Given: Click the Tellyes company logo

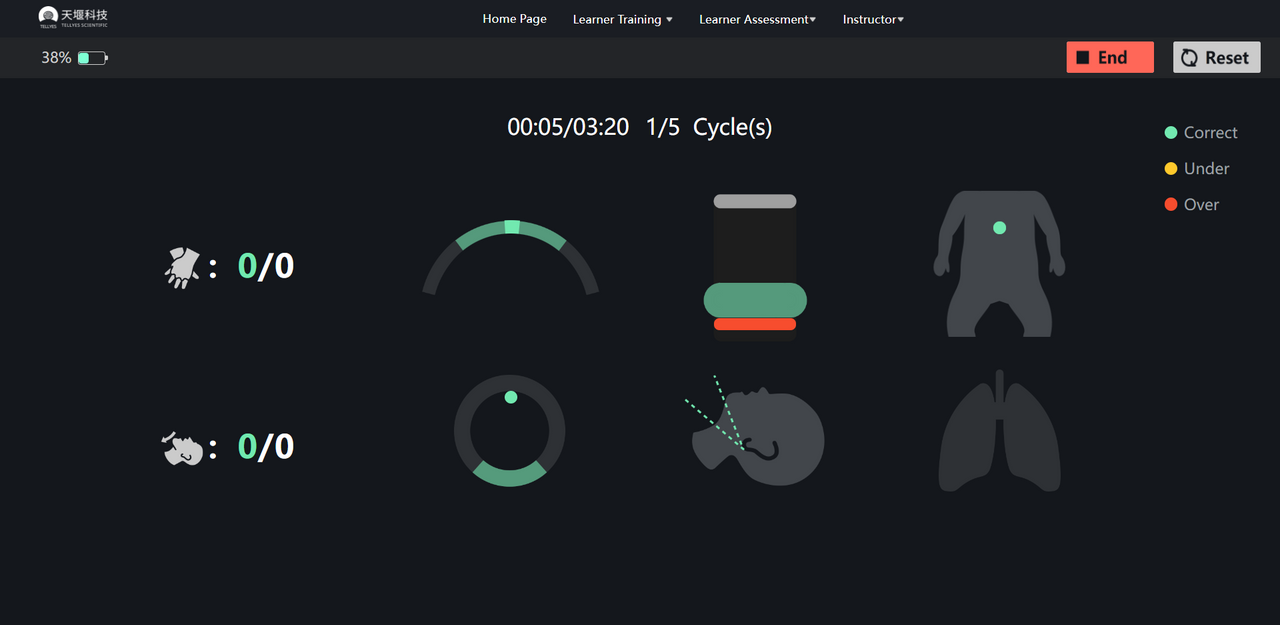Looking at the screenshot, I should pos(73,18).
